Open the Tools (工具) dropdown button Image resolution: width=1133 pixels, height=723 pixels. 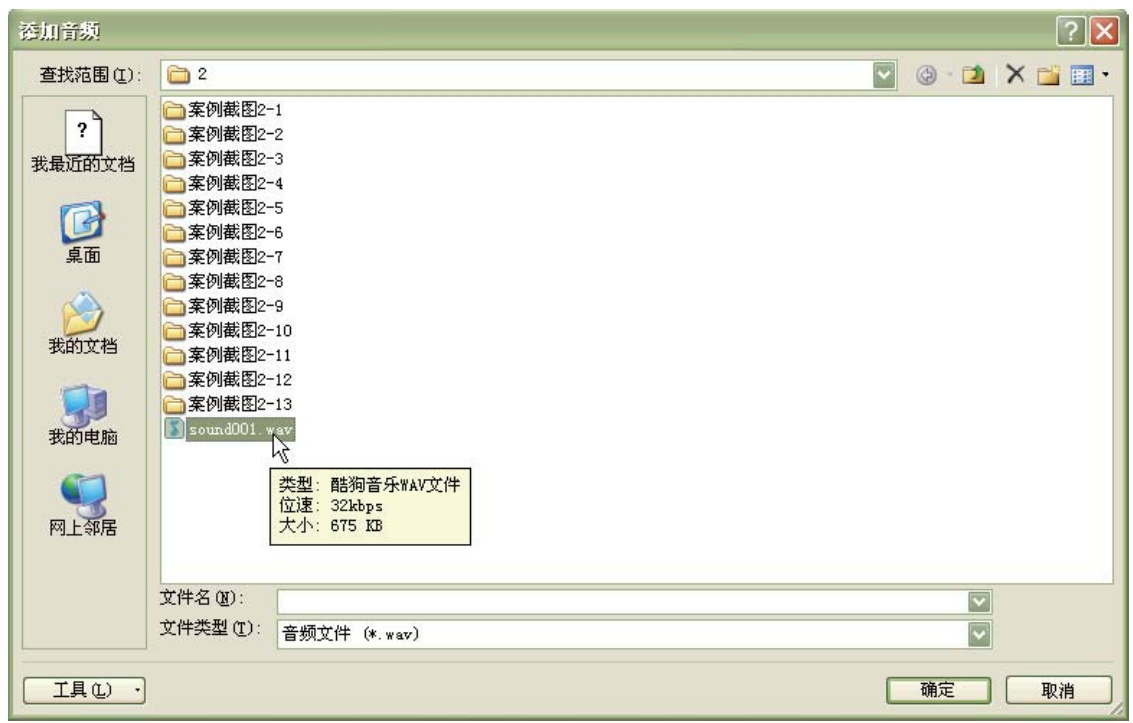[x=85, y=690]
